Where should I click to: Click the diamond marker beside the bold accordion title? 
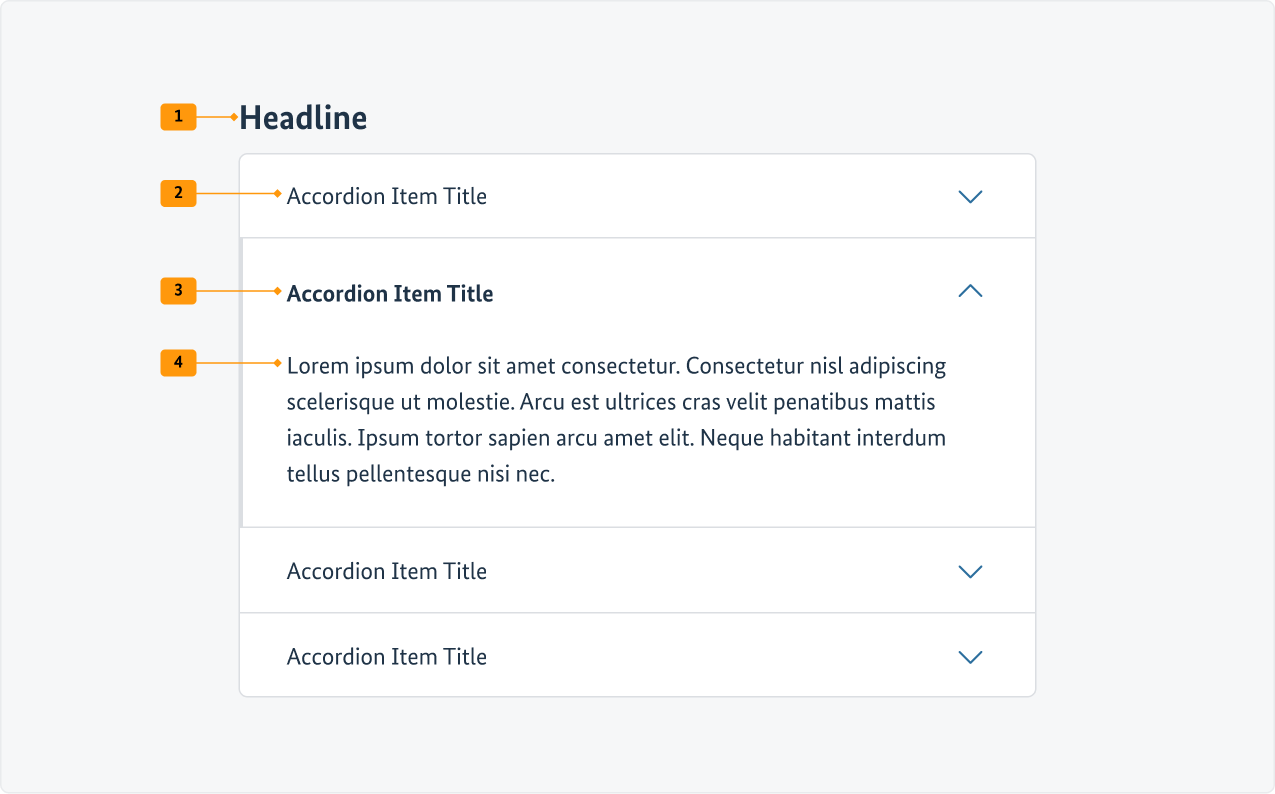coord(278,291)
